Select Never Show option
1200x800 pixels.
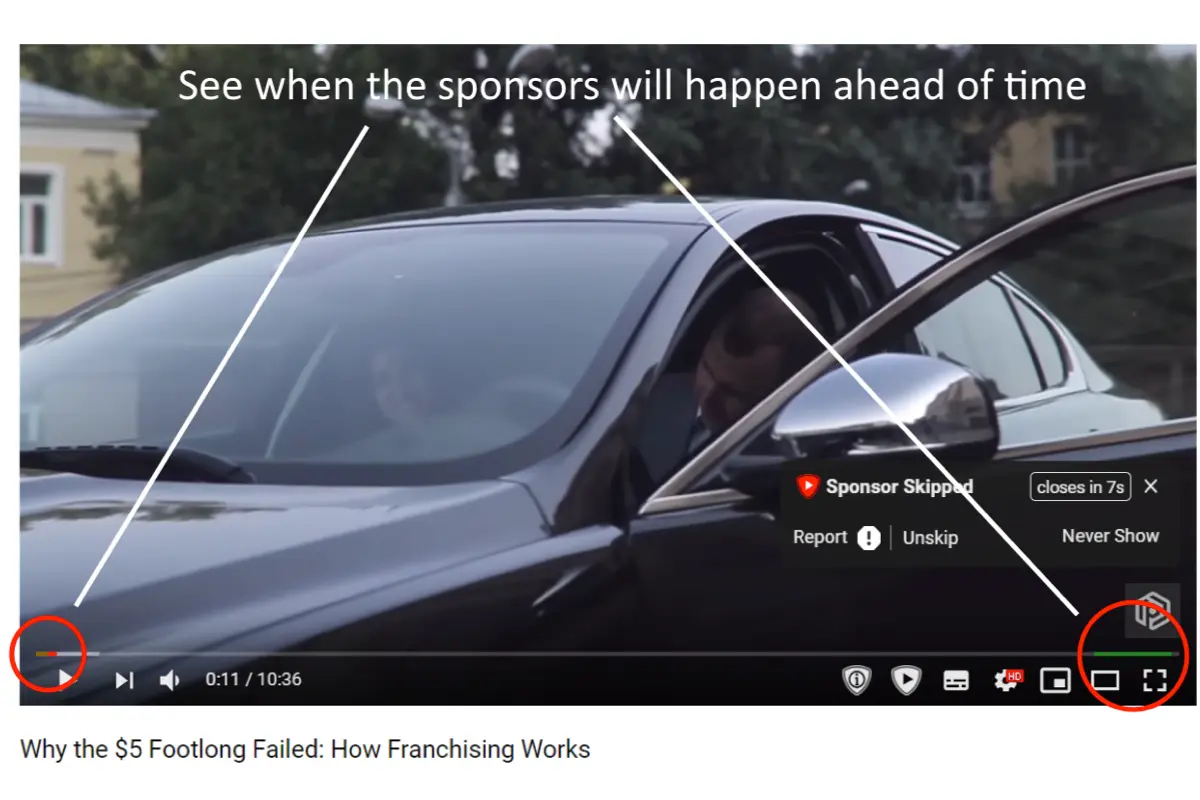click(x=1110, y=536)
